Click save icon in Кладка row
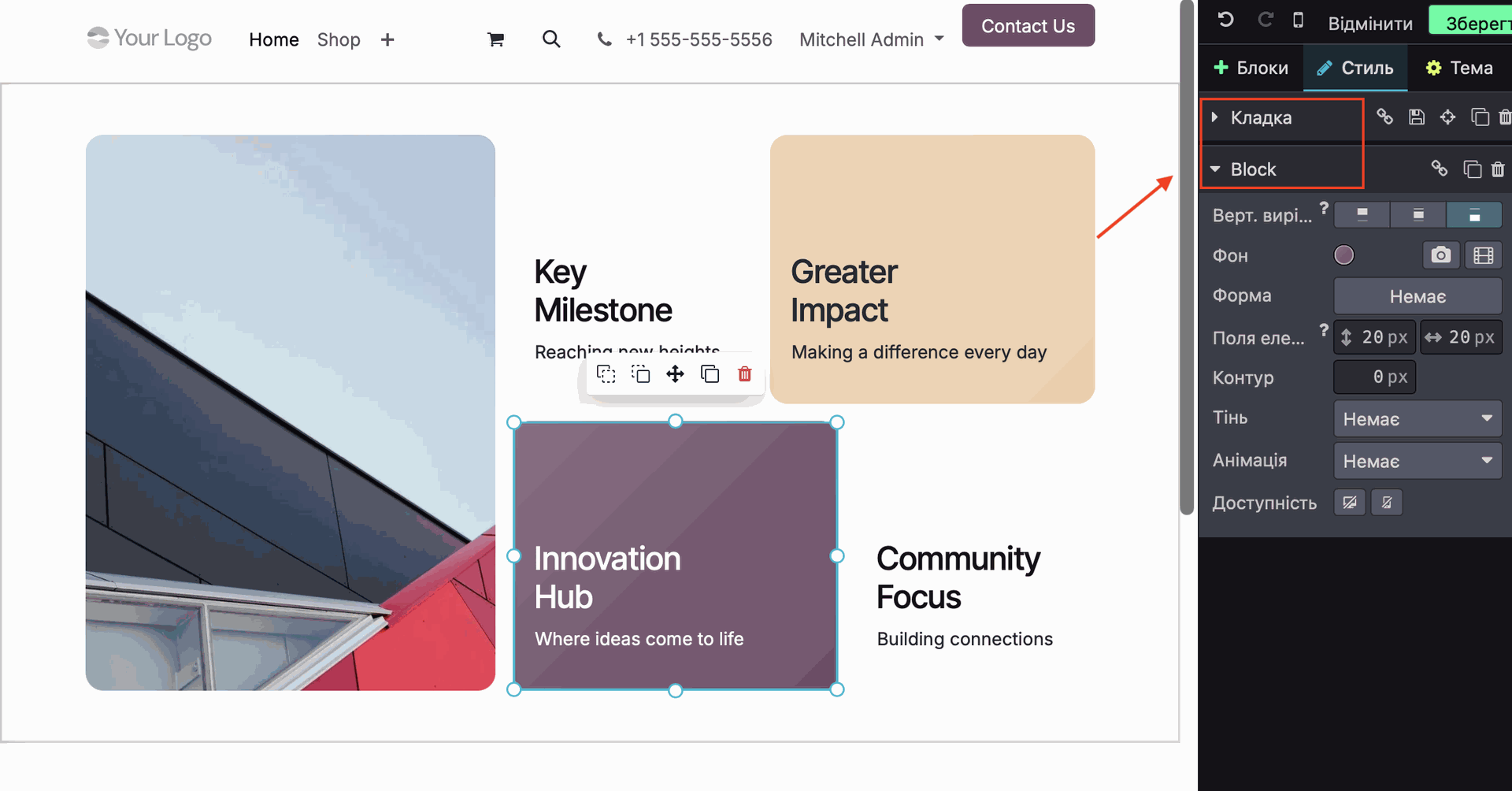This screenshot has width=1512, height=791. tap(1416, 117)
